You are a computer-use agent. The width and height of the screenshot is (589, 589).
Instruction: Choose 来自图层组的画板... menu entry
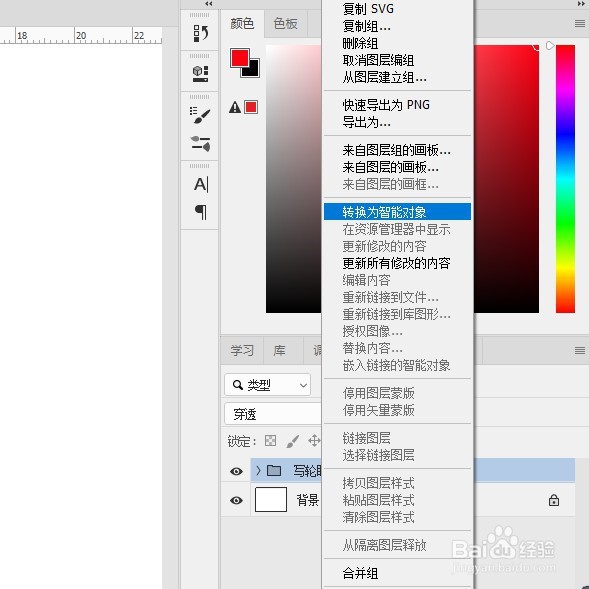[397, 150]
